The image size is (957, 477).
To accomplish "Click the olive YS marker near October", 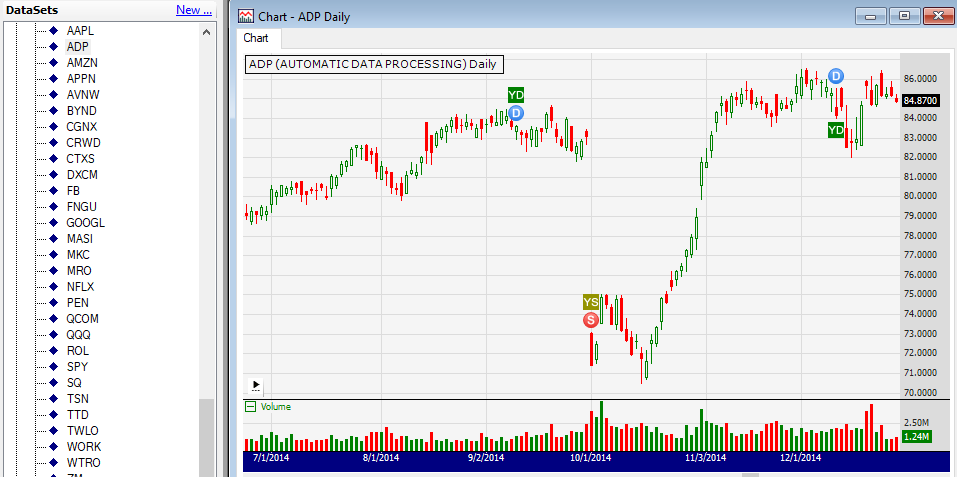I will click(x=590, y=302).
